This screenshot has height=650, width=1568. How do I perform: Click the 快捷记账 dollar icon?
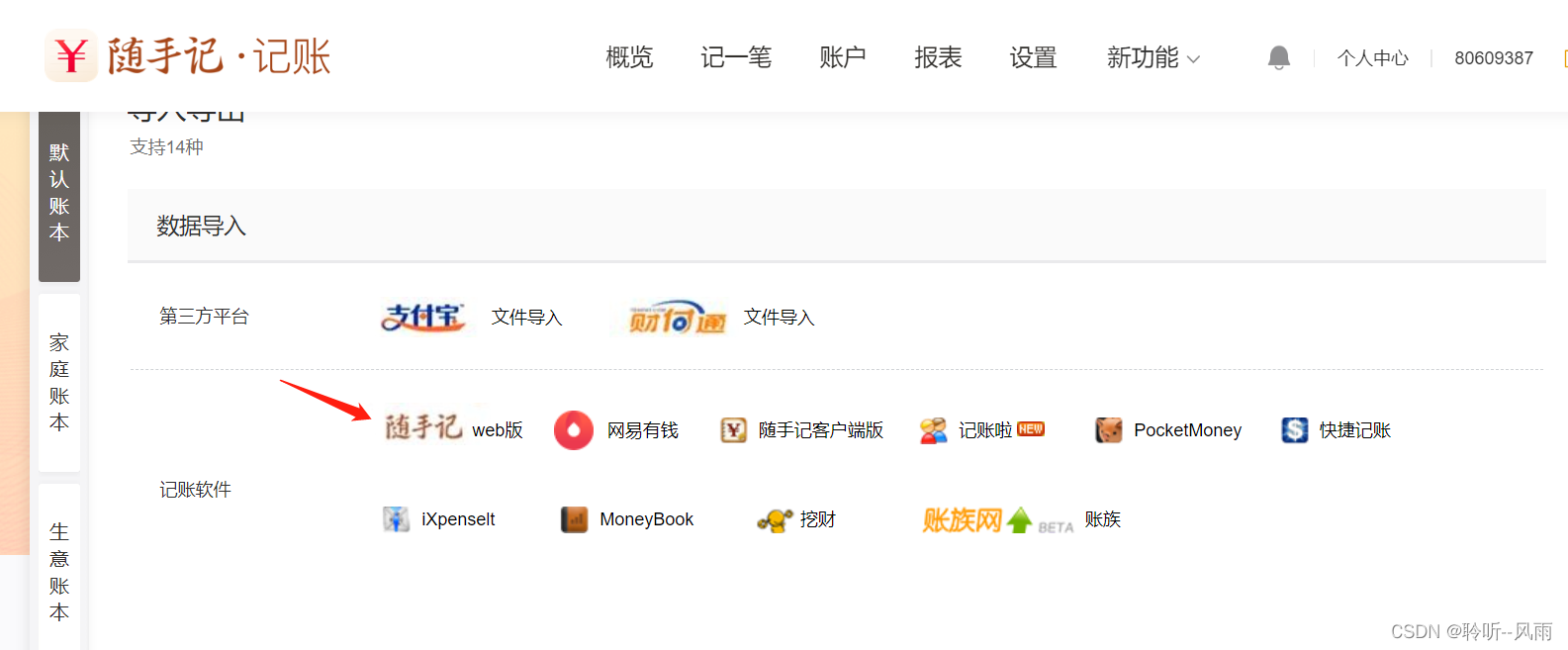coord(1295,430)
